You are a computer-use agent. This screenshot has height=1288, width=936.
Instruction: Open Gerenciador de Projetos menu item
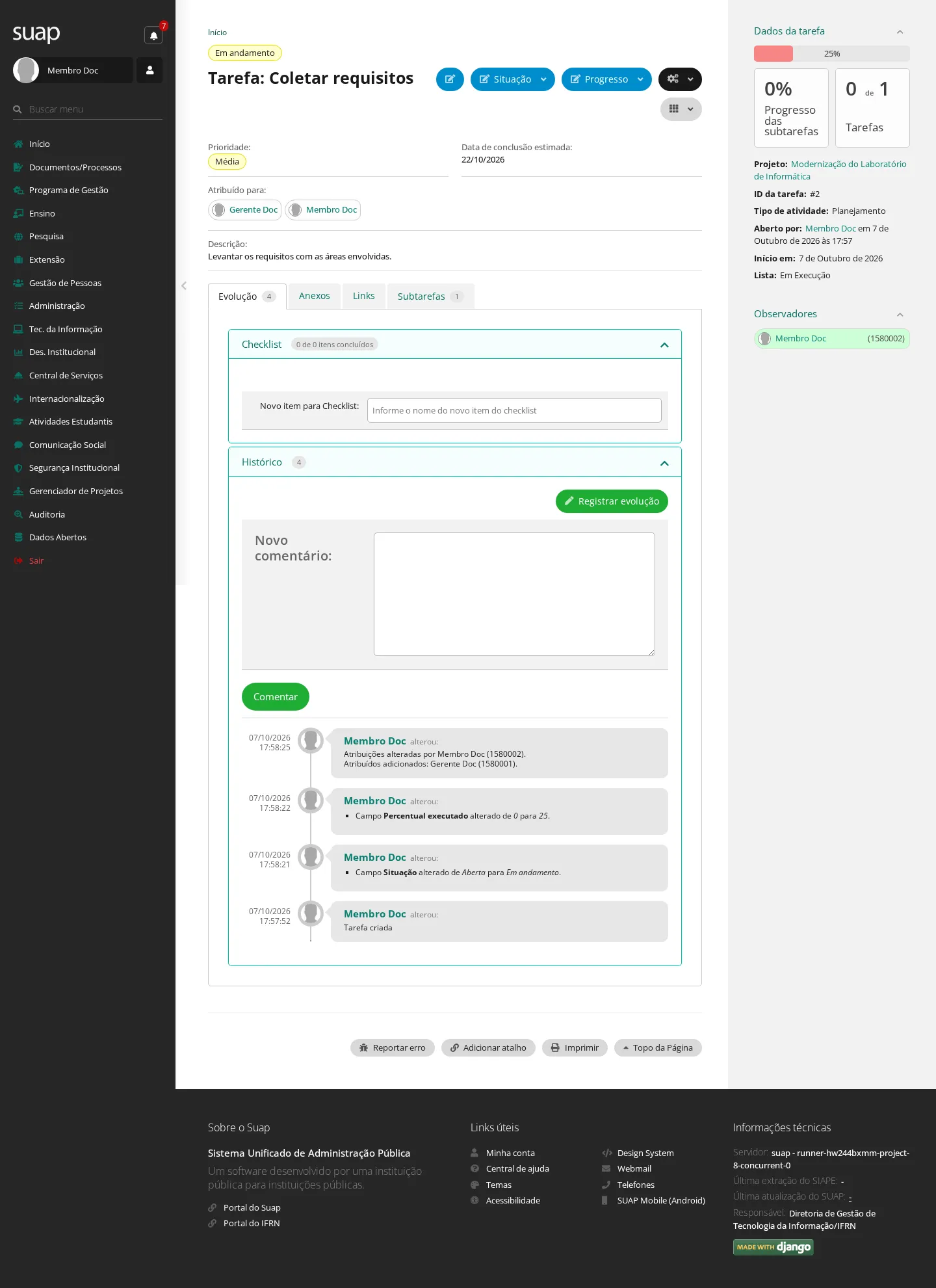[x=76, y=492]
